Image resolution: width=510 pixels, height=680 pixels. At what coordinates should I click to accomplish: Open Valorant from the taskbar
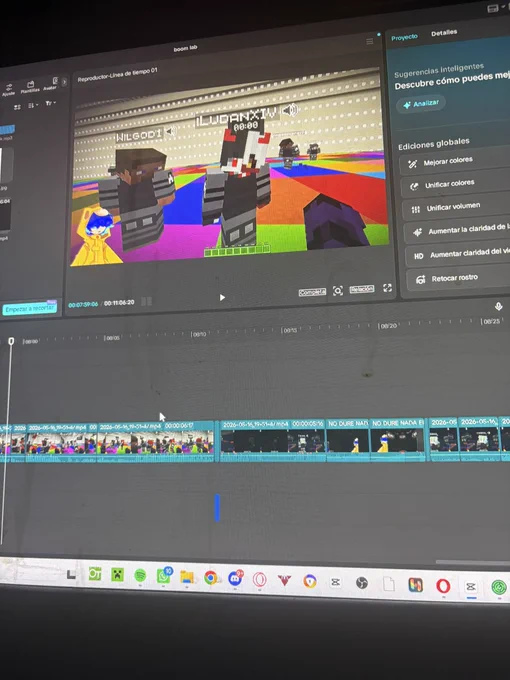tap(284, 580)
